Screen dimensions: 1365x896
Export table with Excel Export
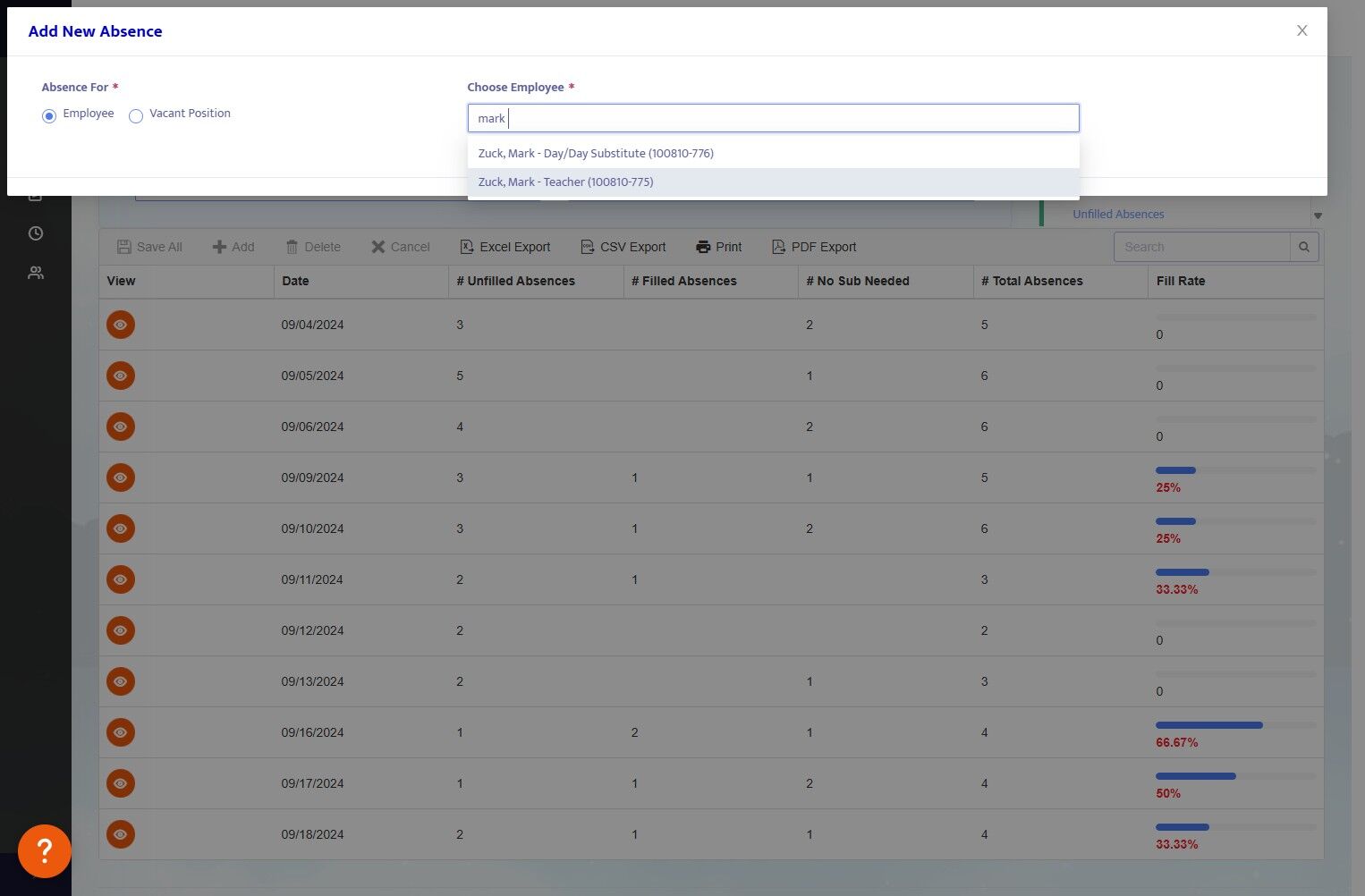pyautogui.click(x=505, y=247)
